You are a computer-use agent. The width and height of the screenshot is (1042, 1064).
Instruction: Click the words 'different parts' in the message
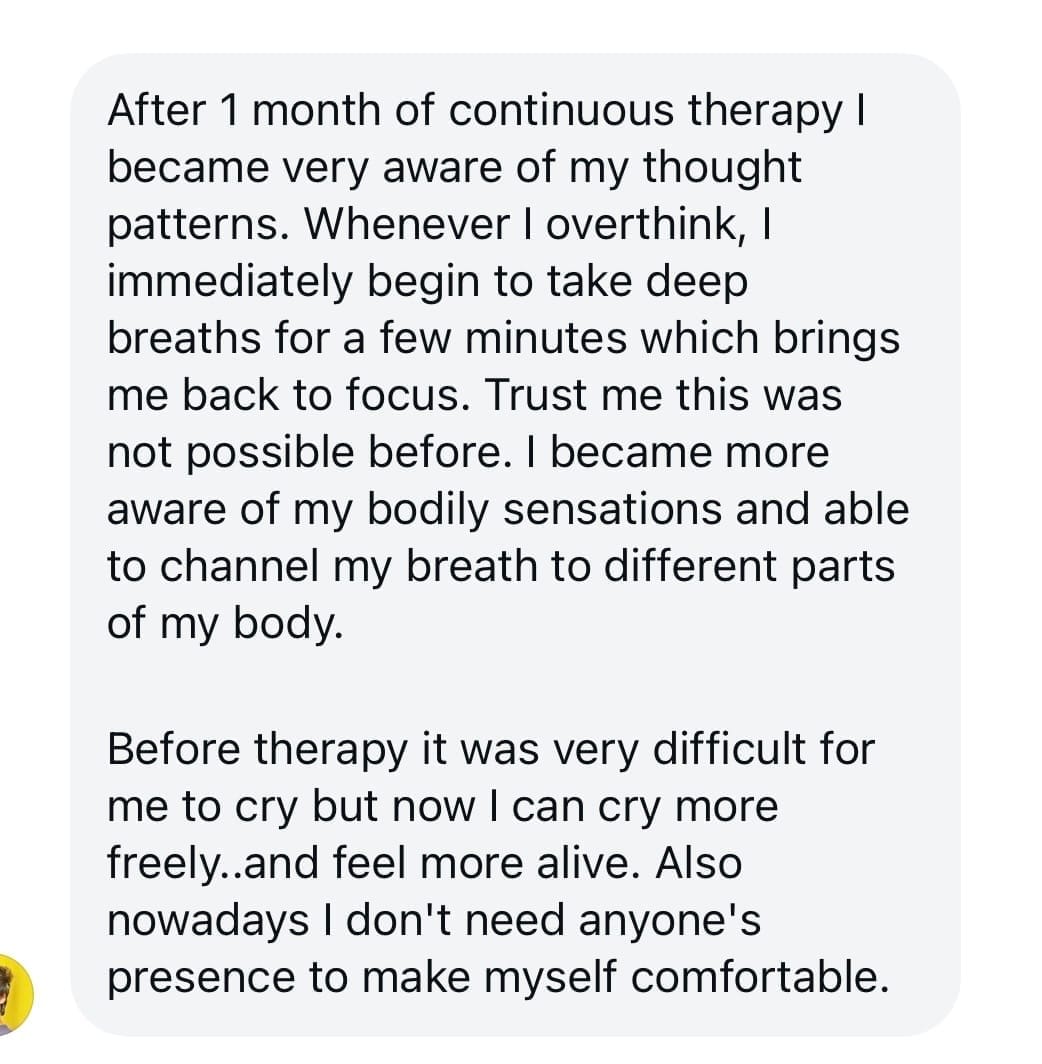coord(750,567)
